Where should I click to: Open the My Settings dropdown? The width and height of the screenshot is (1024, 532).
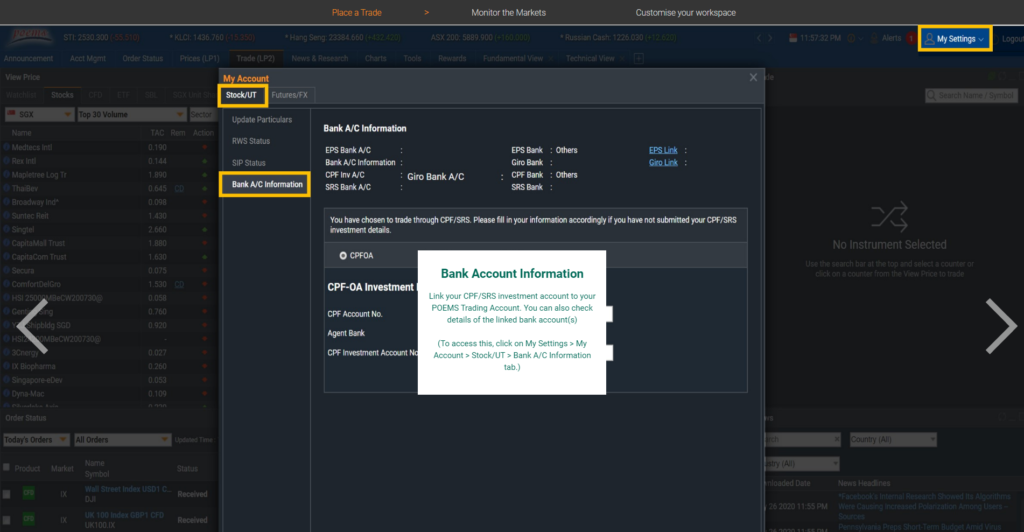pyautogui.click(x=955, y=39)
